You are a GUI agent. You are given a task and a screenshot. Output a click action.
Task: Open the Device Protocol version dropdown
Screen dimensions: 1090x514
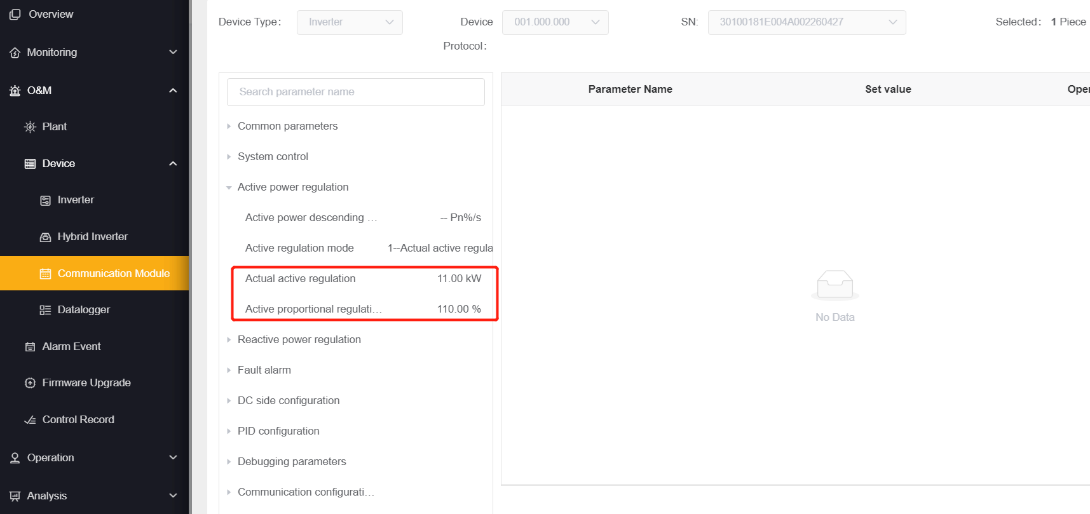coord(555,22)
